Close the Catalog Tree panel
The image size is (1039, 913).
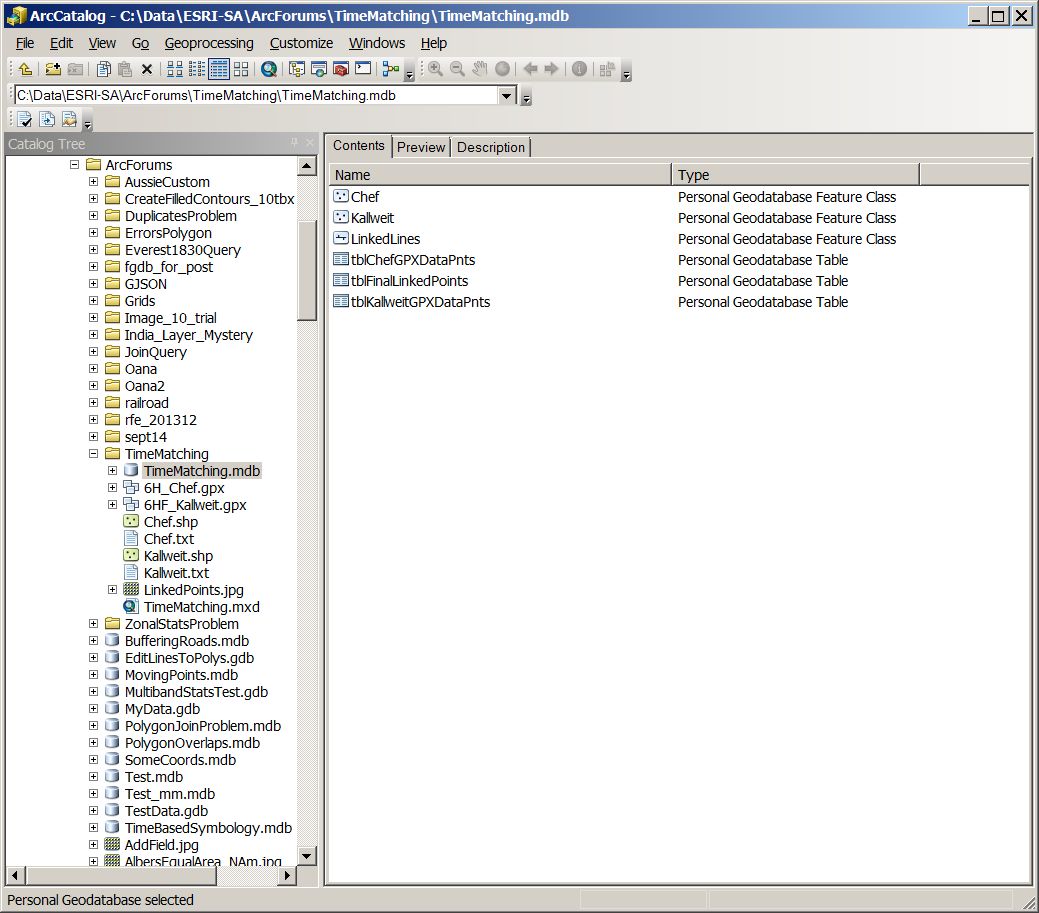click(x=309, y=143)
